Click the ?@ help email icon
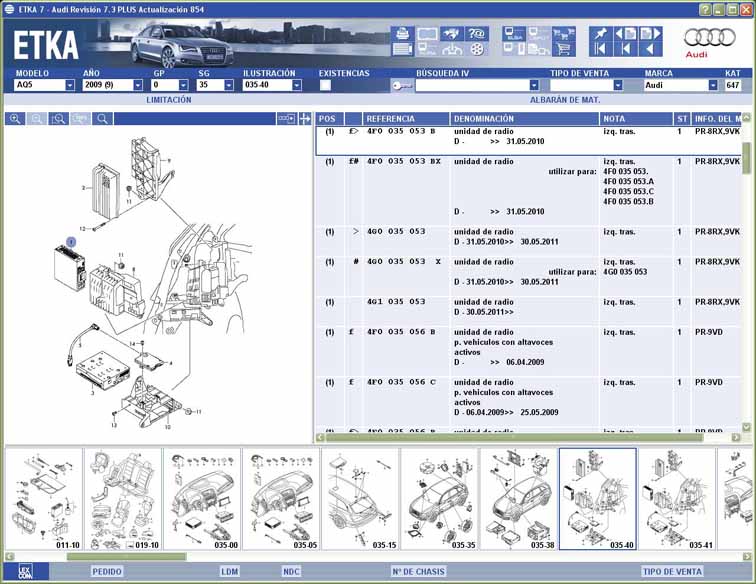Viewport: 756px width, 584px height. click(x=476, y=34)
